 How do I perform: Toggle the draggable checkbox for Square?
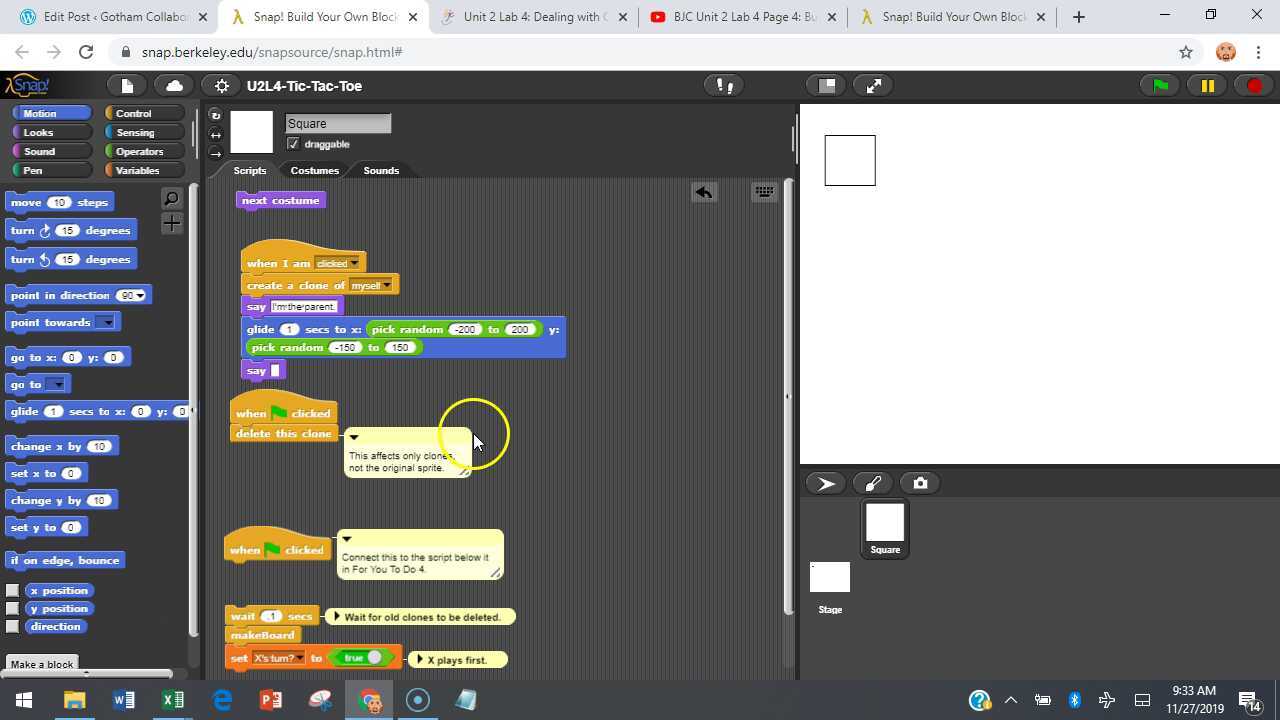coord(293,143)
